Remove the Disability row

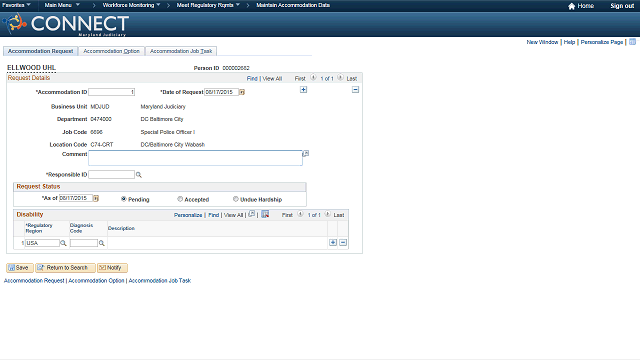click(x=343, y=242)
